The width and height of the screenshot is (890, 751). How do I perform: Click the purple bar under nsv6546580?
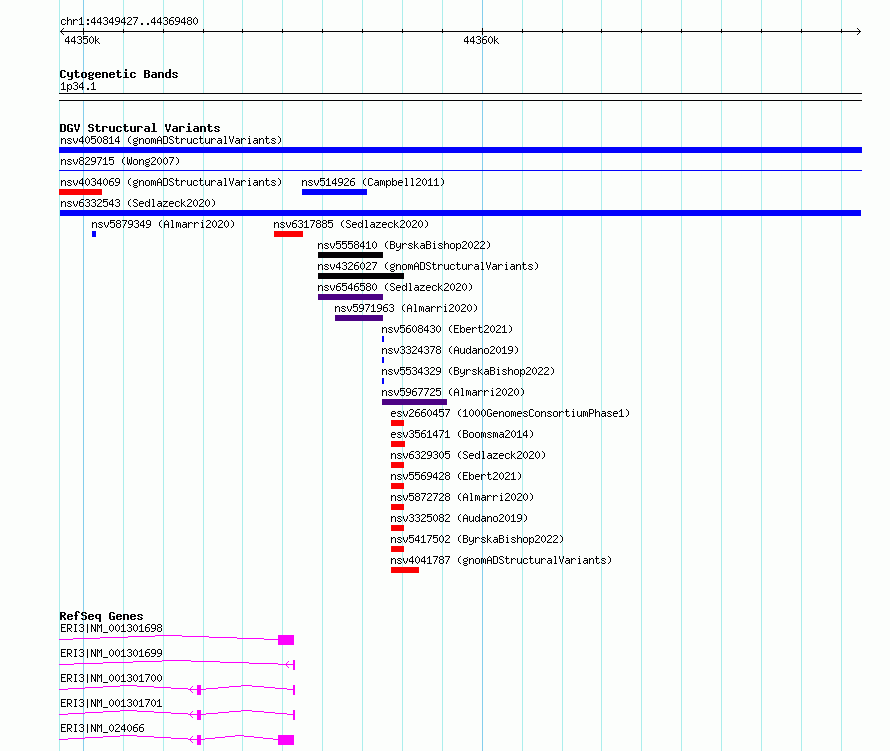[x=350, y=297]
